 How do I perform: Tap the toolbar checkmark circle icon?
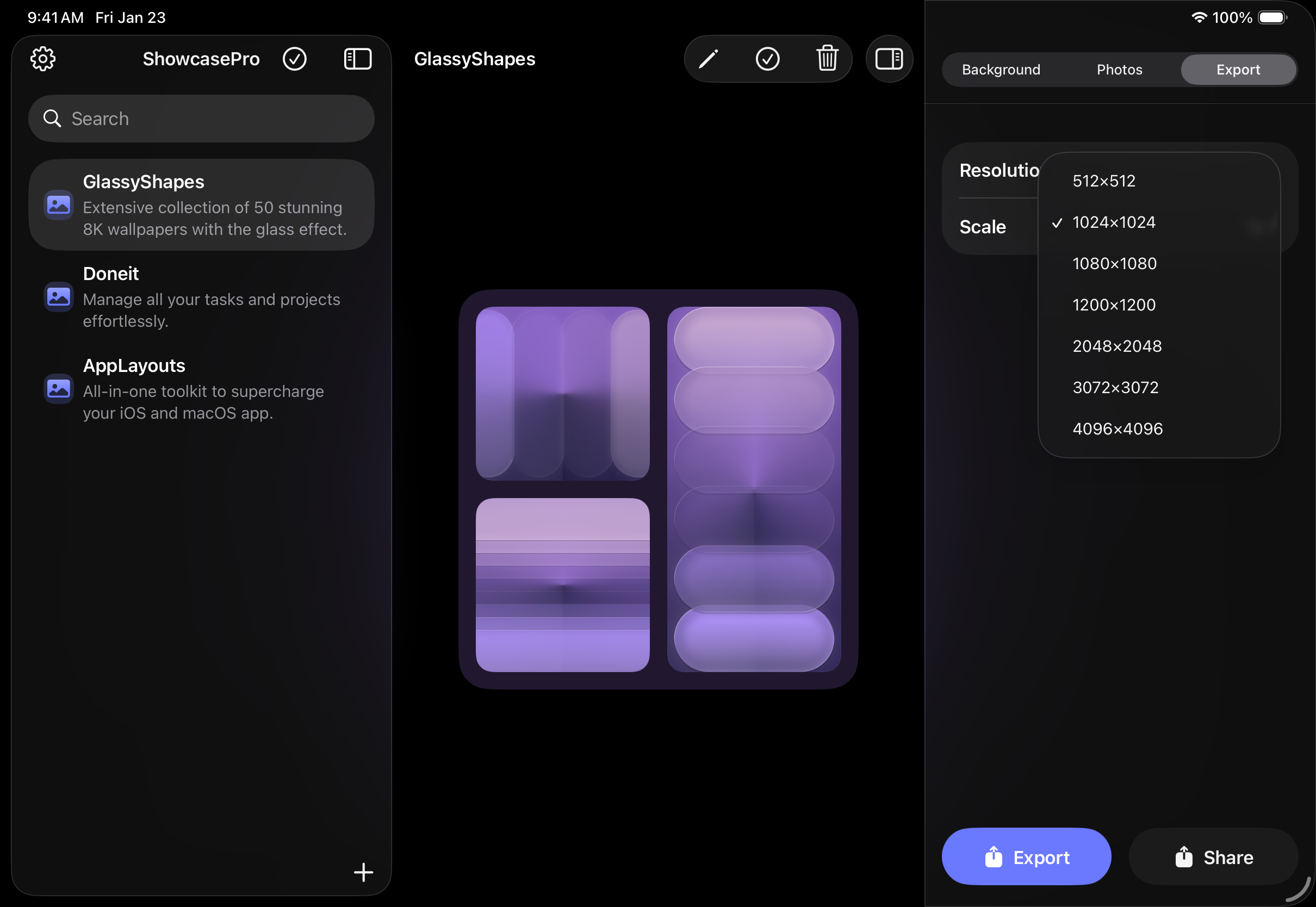[x=767, y=59]
